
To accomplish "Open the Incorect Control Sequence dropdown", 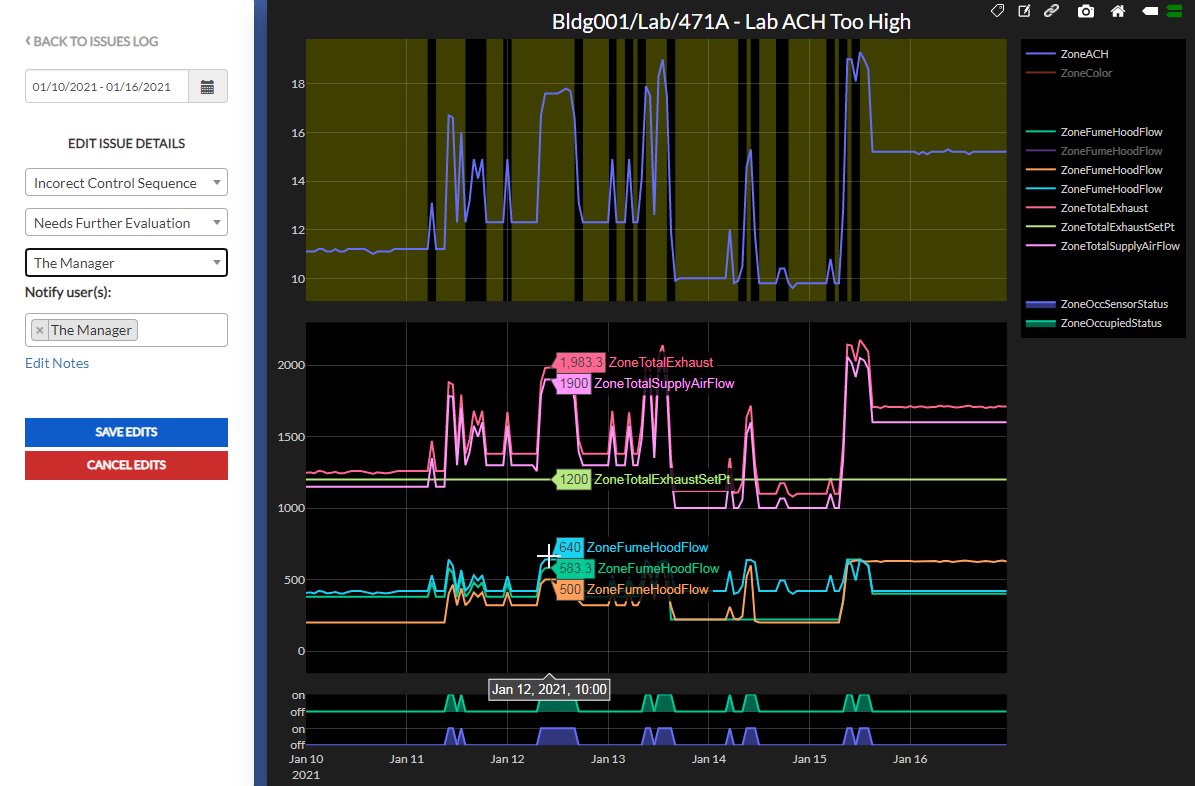I will coord(126,182).
